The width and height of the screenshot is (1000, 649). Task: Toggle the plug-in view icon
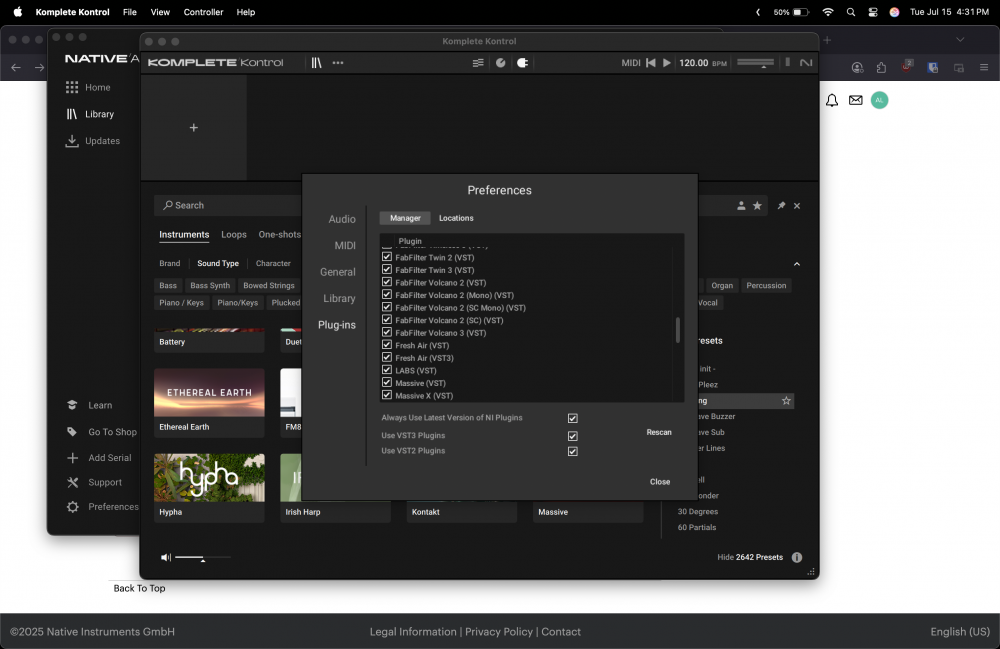click(522, 62)
